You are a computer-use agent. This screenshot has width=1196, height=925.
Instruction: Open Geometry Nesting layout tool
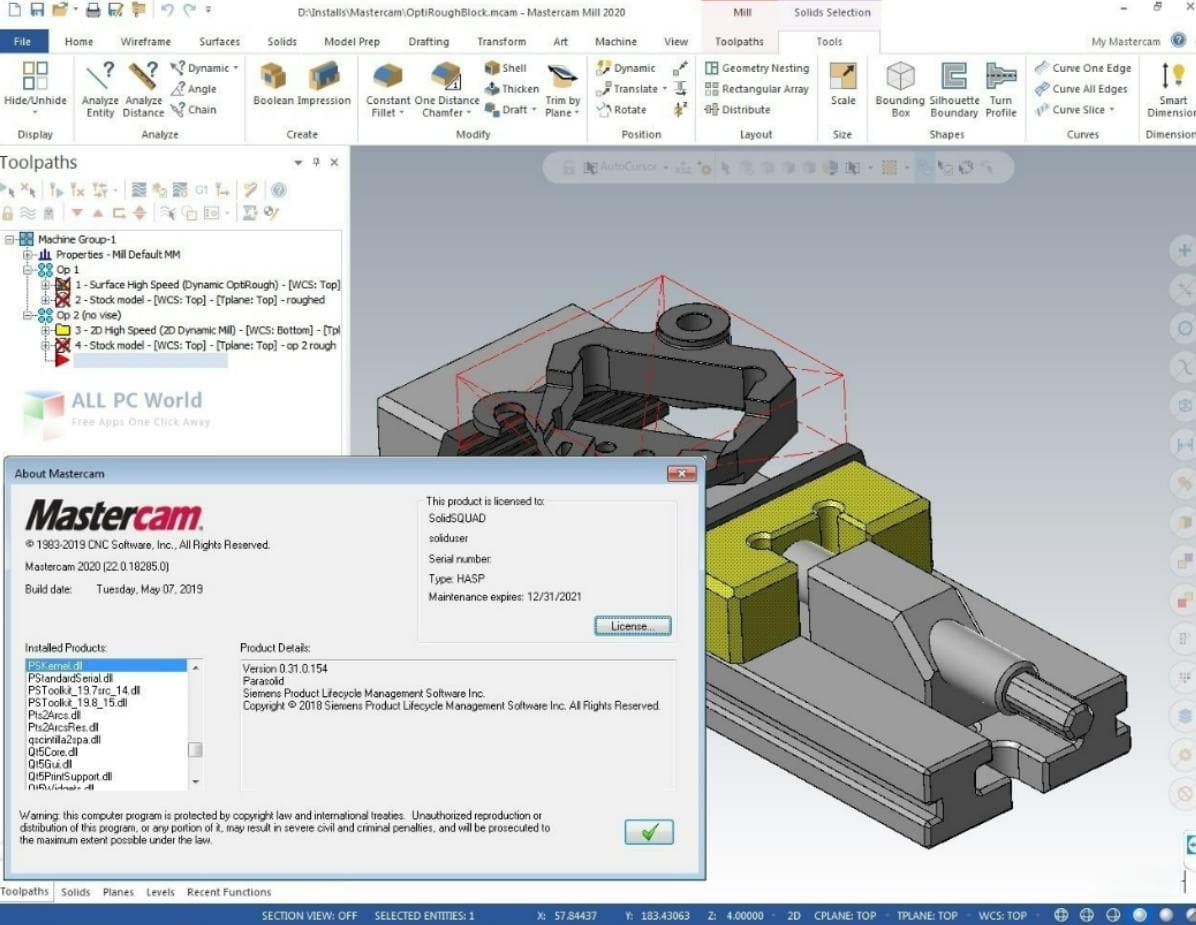pos(757,68)
